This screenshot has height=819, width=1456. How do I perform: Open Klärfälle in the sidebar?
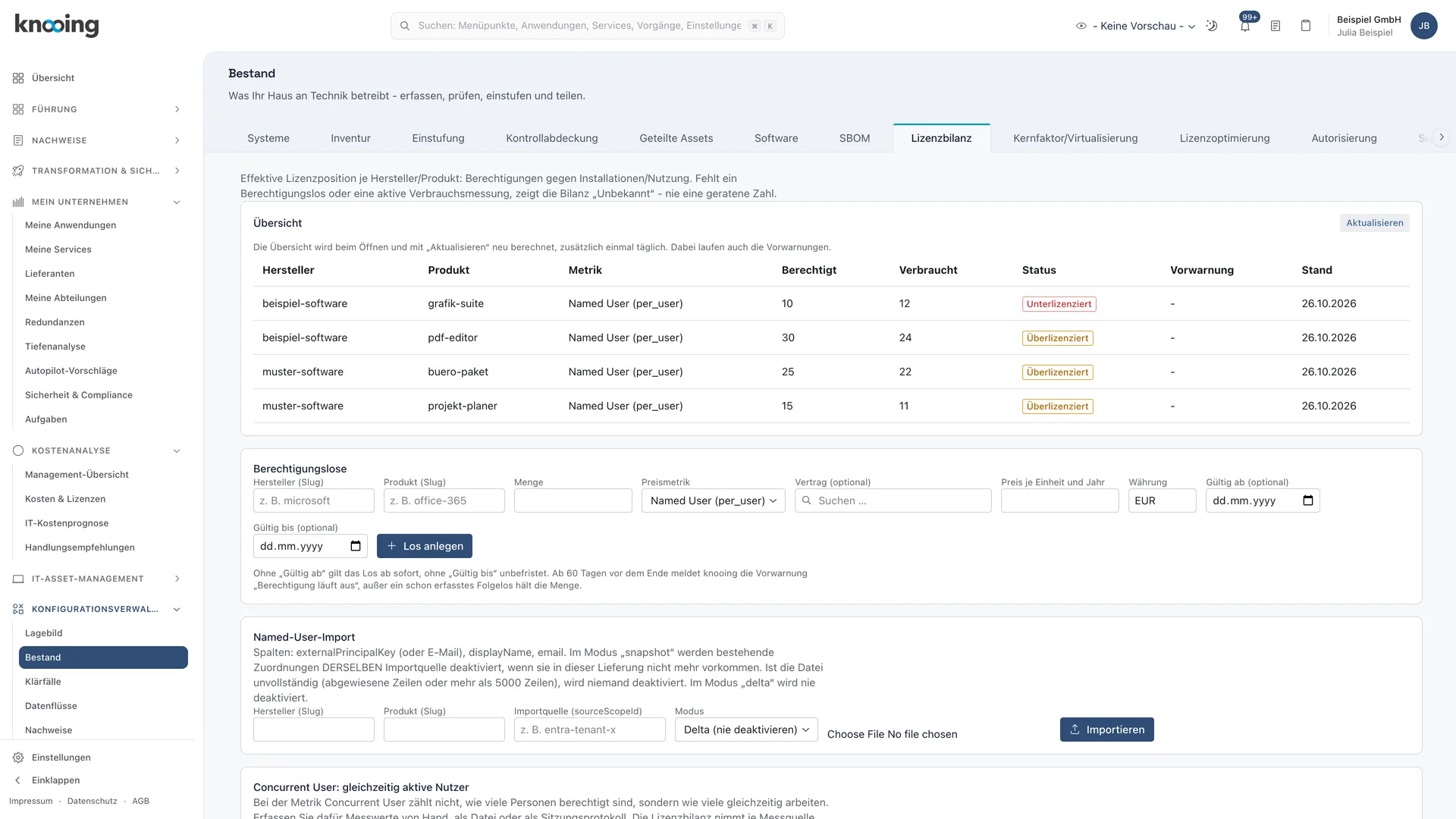pyautogui.click(x=103, y=682)
